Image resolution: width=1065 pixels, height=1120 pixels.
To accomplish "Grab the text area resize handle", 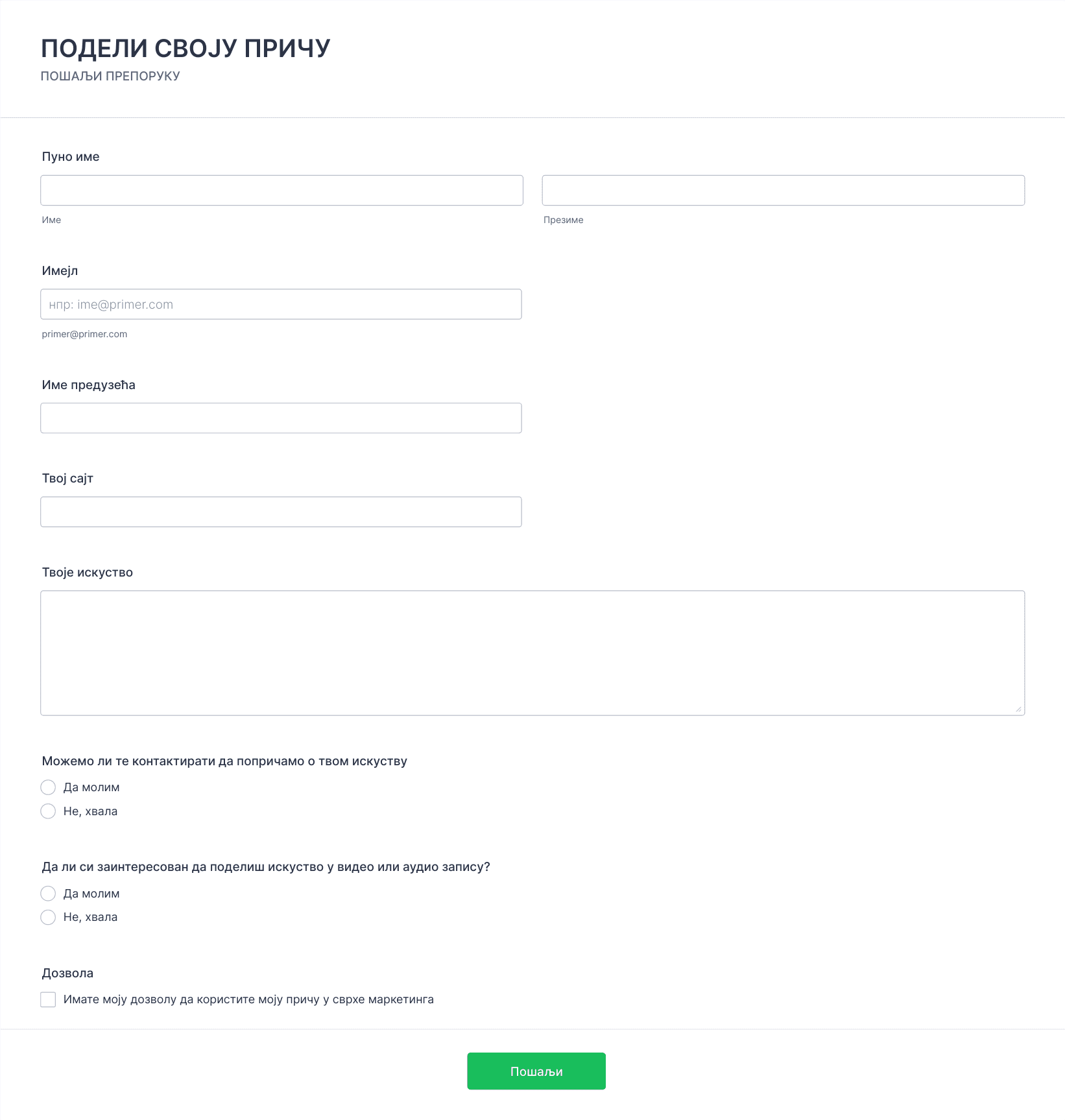I will pyautogui.click(x=1018, y=709).
